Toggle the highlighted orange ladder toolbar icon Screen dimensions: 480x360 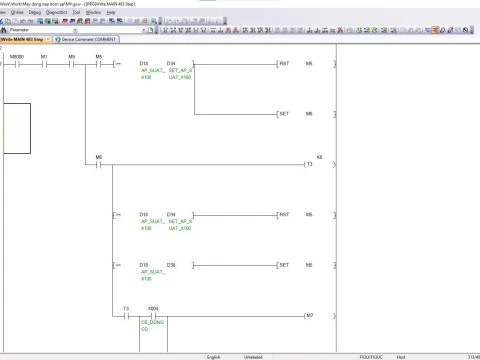(x=435, y=30)
